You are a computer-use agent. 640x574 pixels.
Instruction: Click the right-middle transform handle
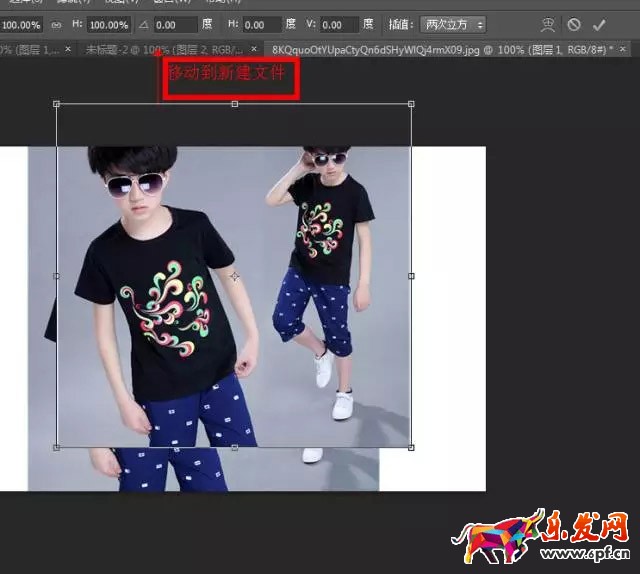pos(411,276)
